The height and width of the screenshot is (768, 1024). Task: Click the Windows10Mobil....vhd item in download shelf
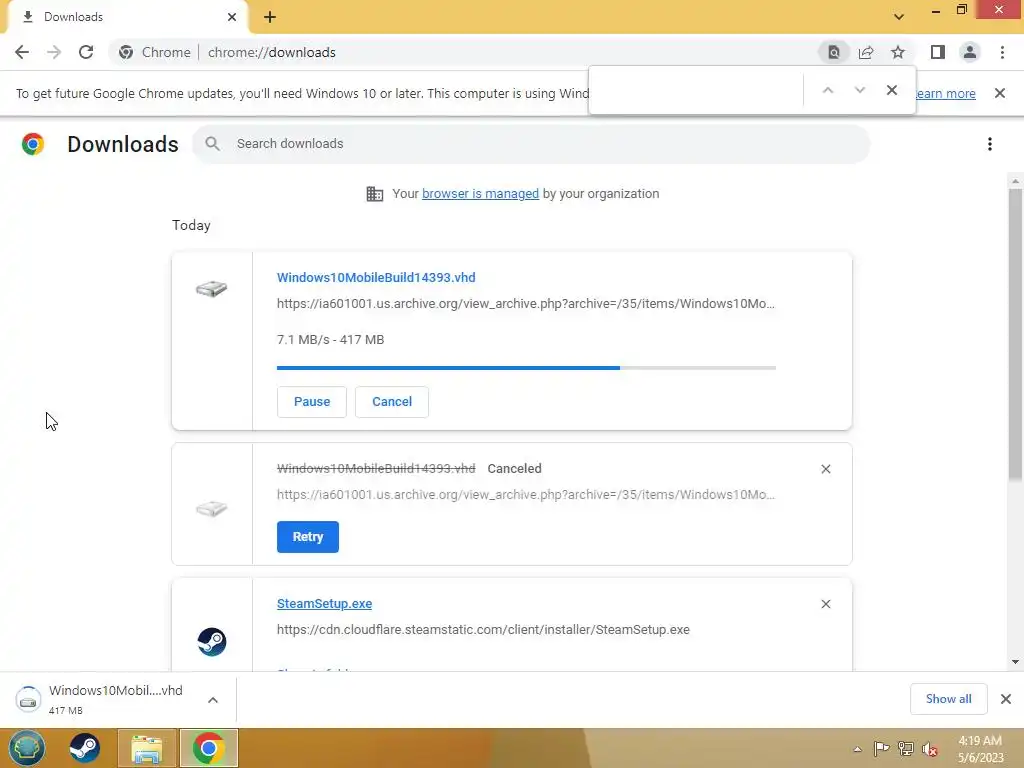click(99, 699)
